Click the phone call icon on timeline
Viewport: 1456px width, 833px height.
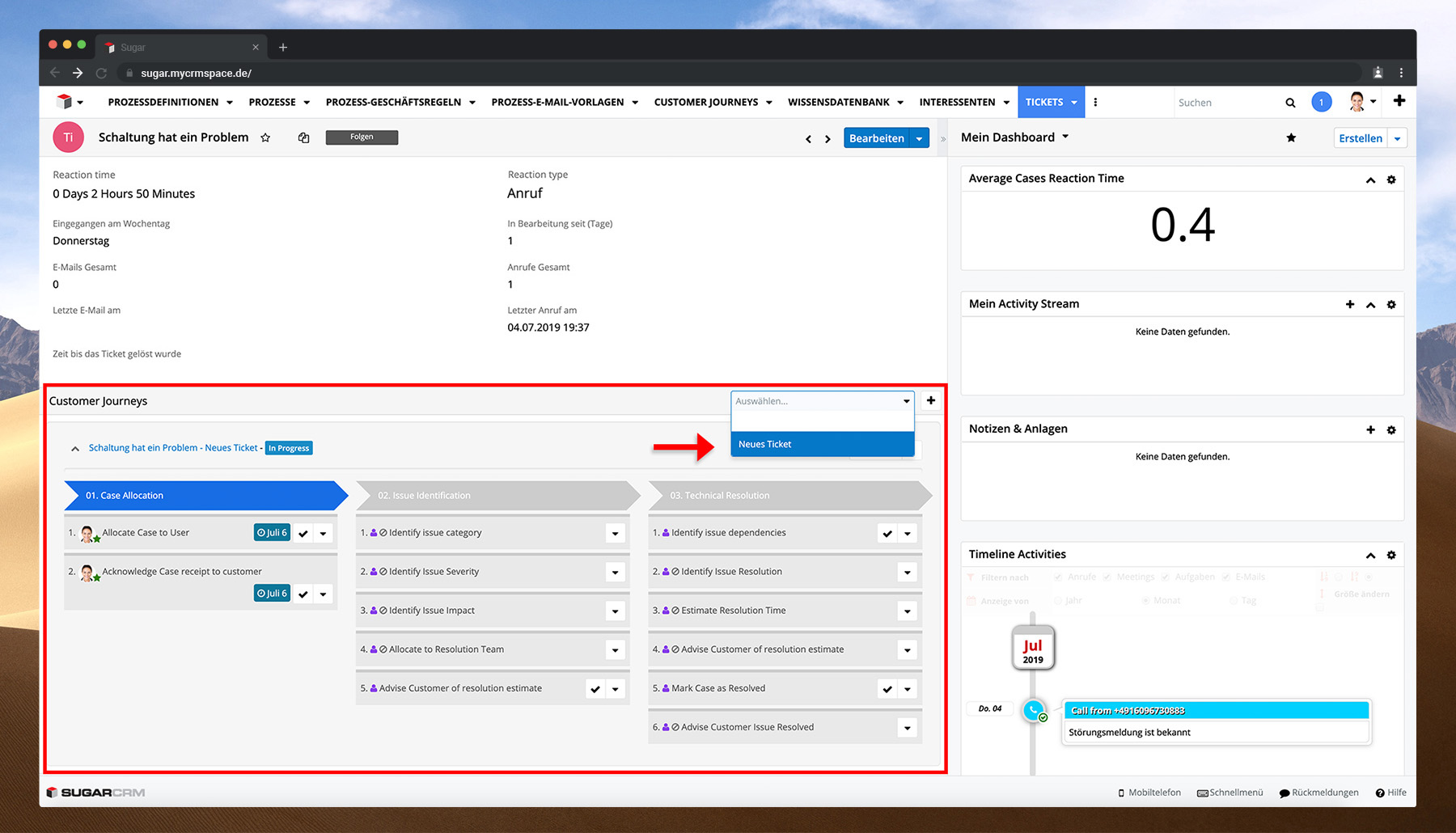coord(1033,711)
